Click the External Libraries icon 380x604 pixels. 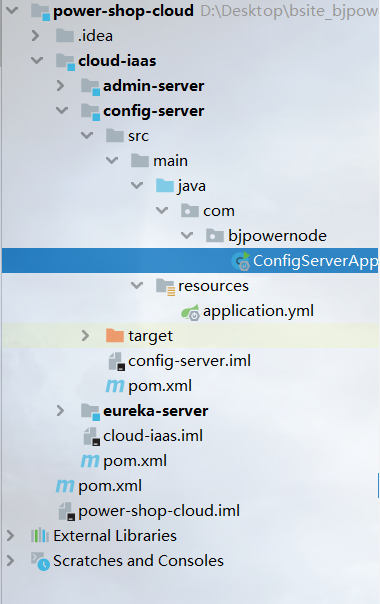pos(40,536)
